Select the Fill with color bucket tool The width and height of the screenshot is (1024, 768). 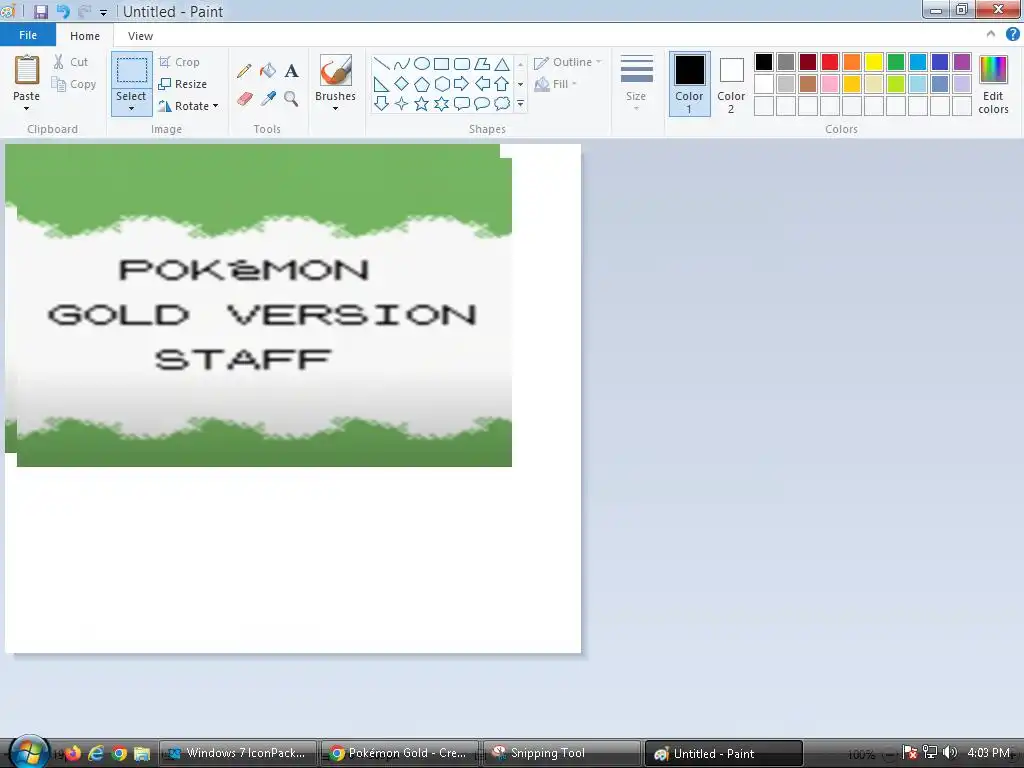pos(268,71)
